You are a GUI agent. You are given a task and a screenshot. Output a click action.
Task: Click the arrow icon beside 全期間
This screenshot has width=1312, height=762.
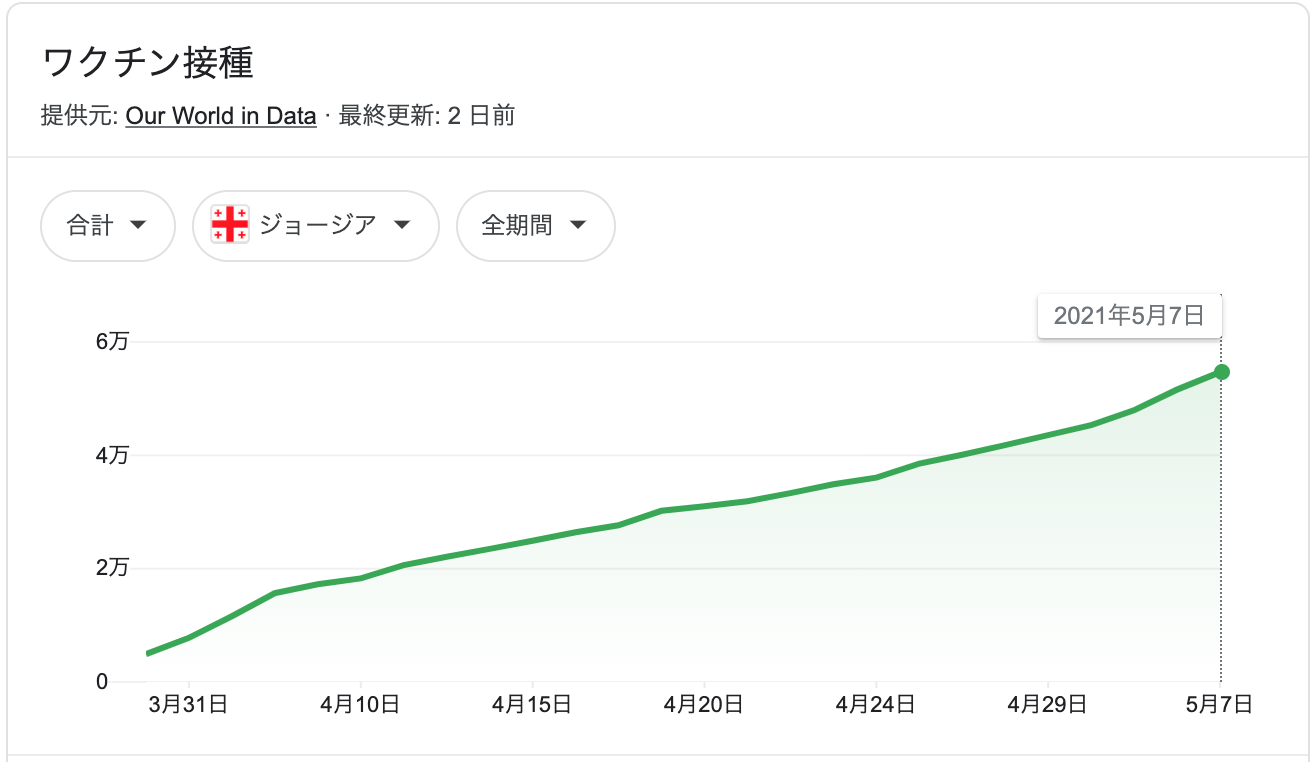pyautogui.click(x=578, y=226)
